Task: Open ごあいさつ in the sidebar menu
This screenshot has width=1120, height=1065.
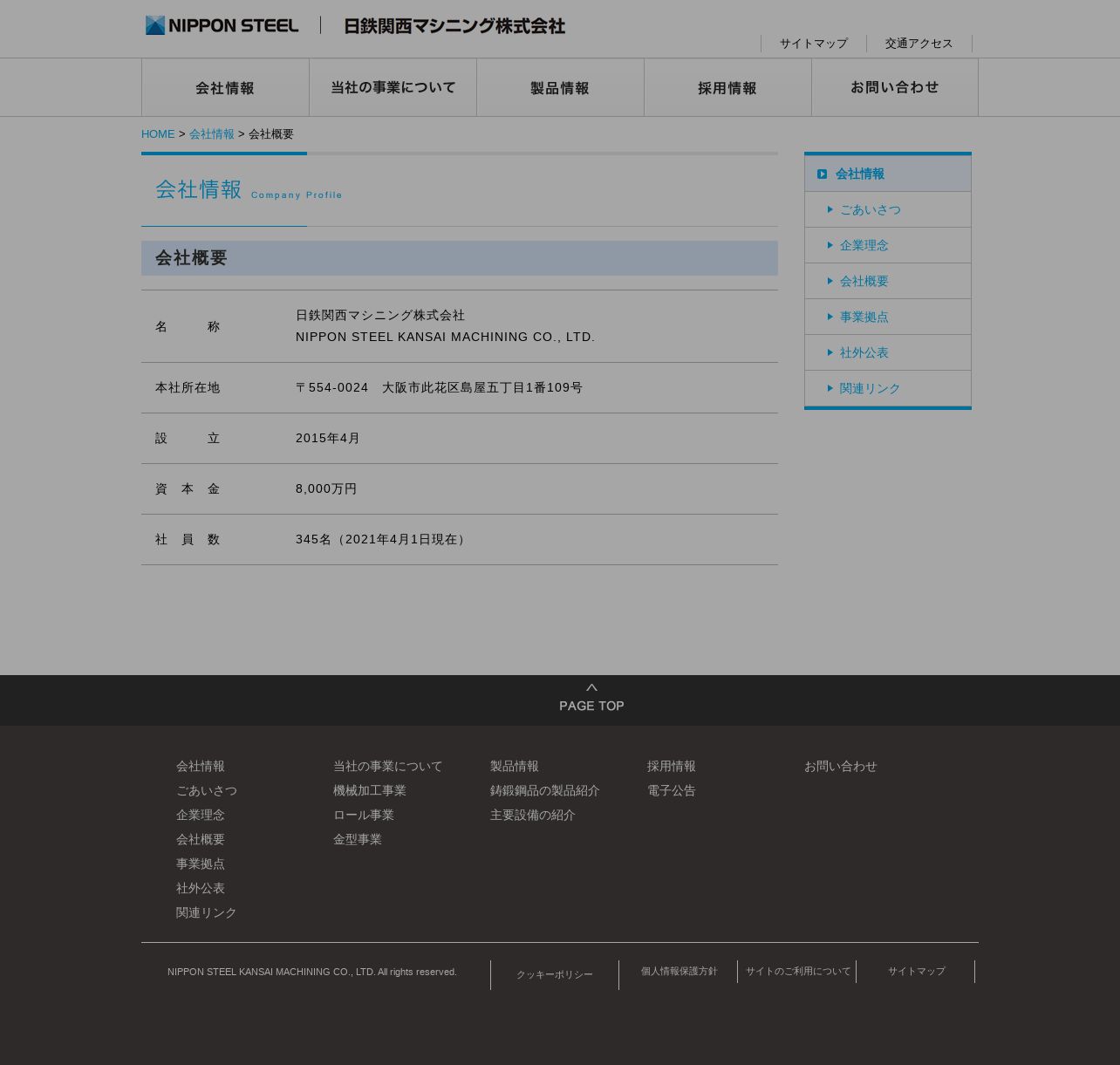Action: pos(888,209)
